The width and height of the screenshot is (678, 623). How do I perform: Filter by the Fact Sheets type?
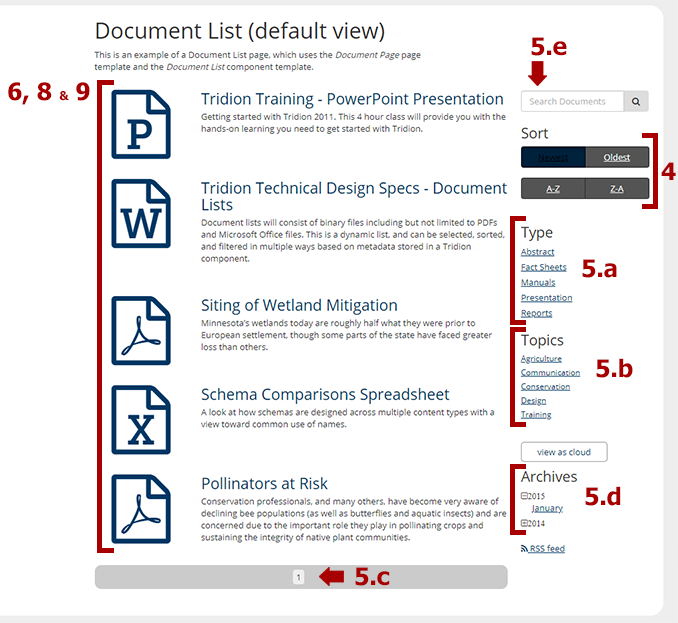(x=543, y=267)
